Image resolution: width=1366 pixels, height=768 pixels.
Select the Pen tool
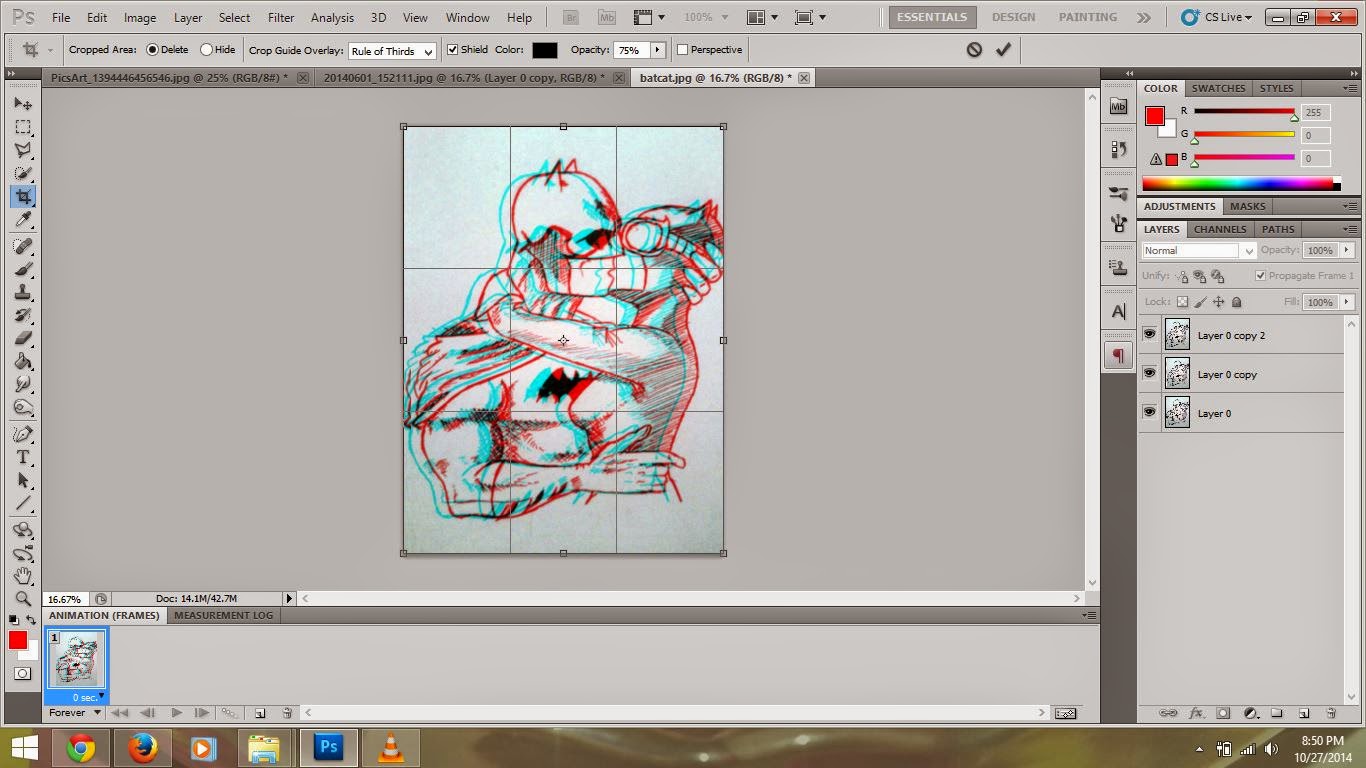[x=23, y=434]
